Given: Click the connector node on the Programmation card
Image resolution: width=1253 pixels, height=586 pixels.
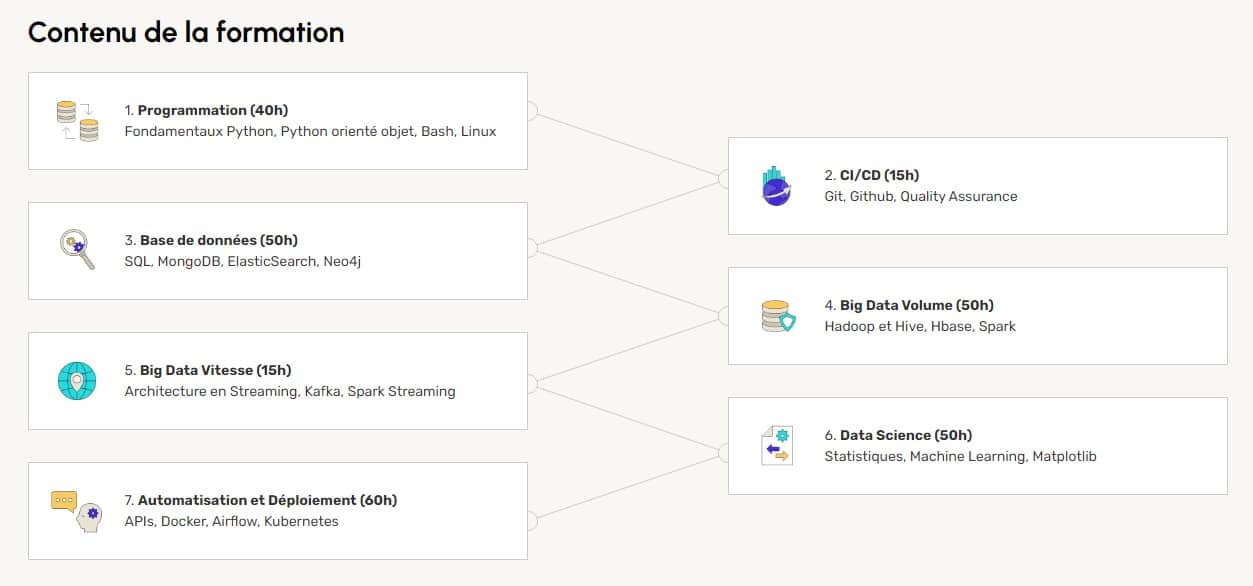Looking at the screenshot, I should point(531,111).
